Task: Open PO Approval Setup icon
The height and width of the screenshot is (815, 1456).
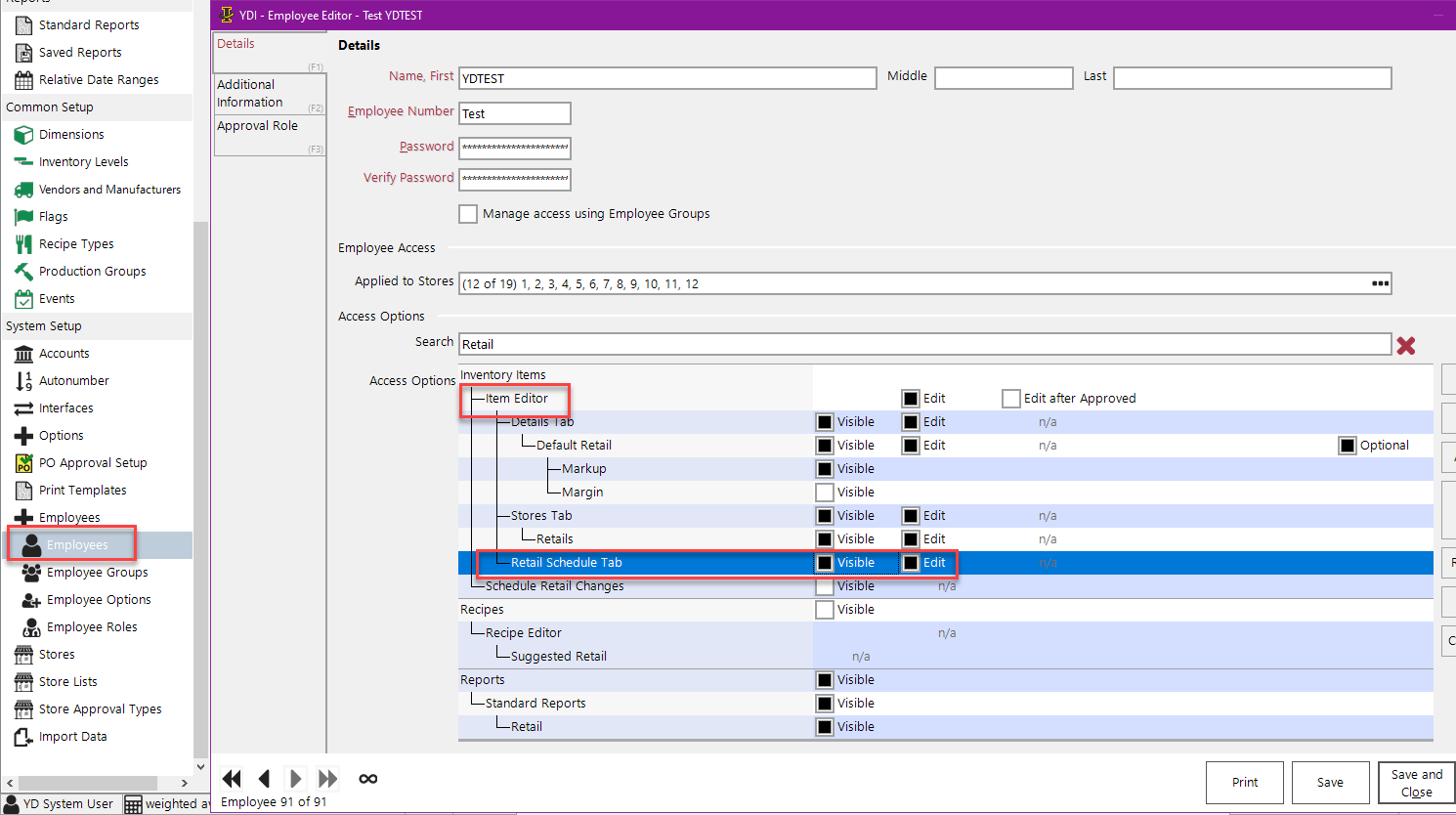Action: [x=23, y=463]
